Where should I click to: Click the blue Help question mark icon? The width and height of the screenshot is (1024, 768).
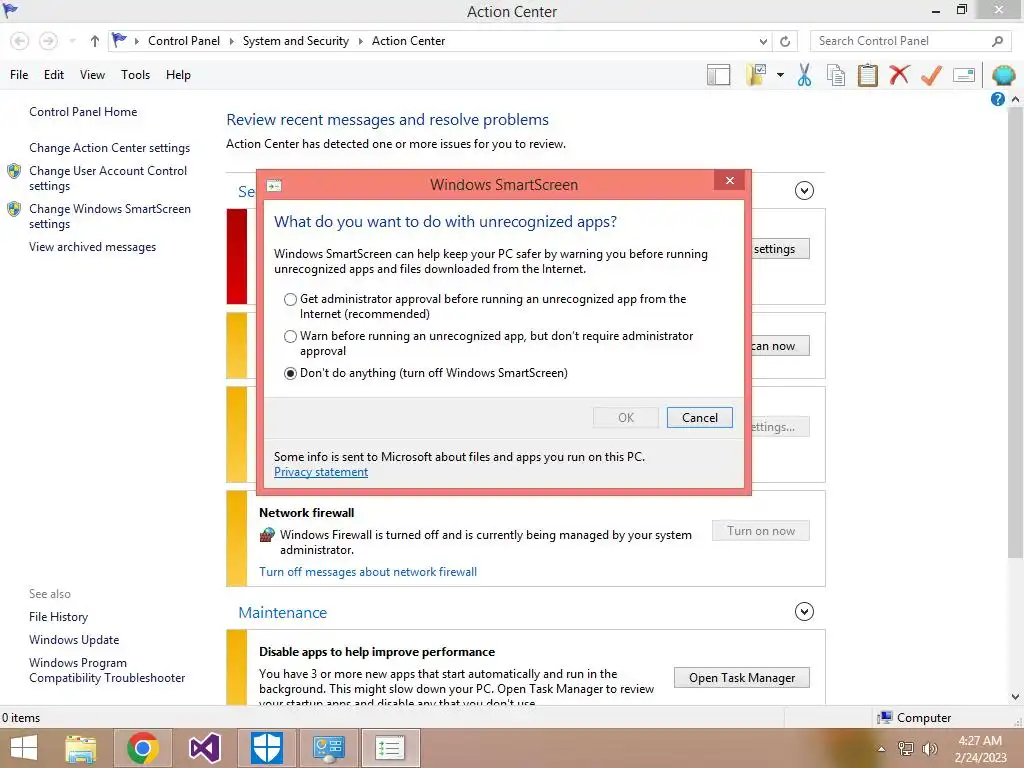pos(997,99)
